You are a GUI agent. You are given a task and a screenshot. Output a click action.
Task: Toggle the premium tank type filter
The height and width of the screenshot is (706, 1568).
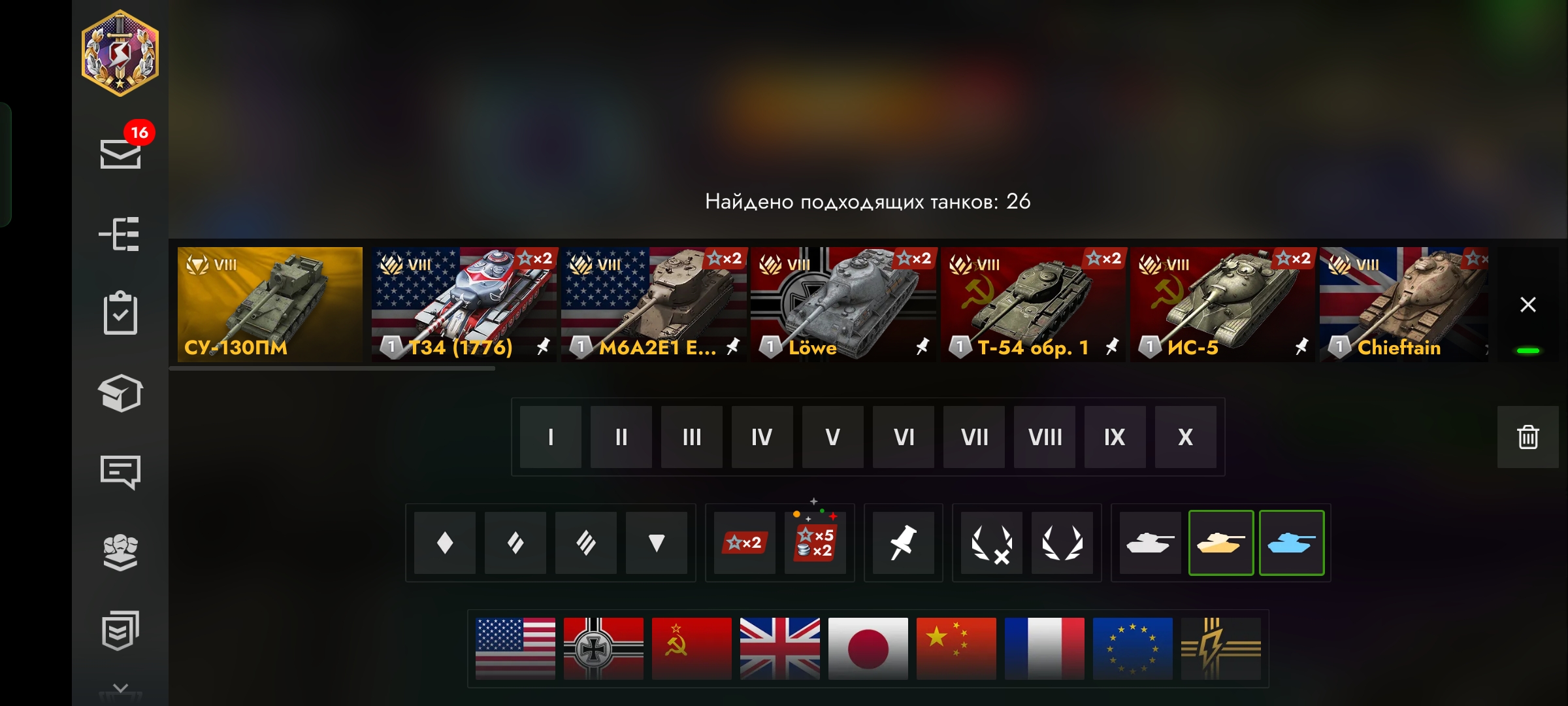[1221, 543]
